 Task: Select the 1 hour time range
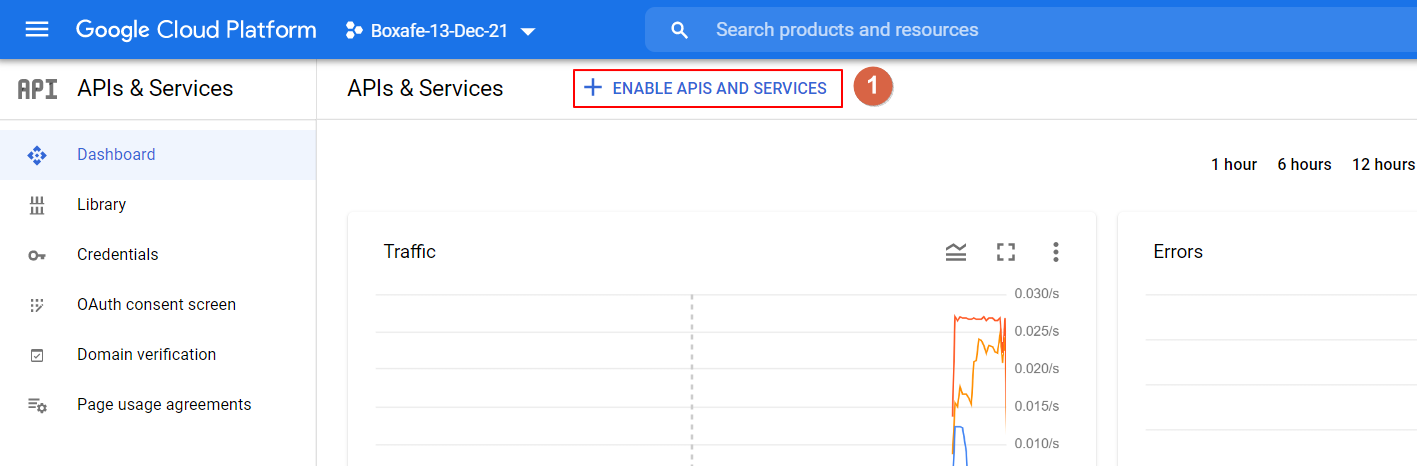[x=1233, y=165]
